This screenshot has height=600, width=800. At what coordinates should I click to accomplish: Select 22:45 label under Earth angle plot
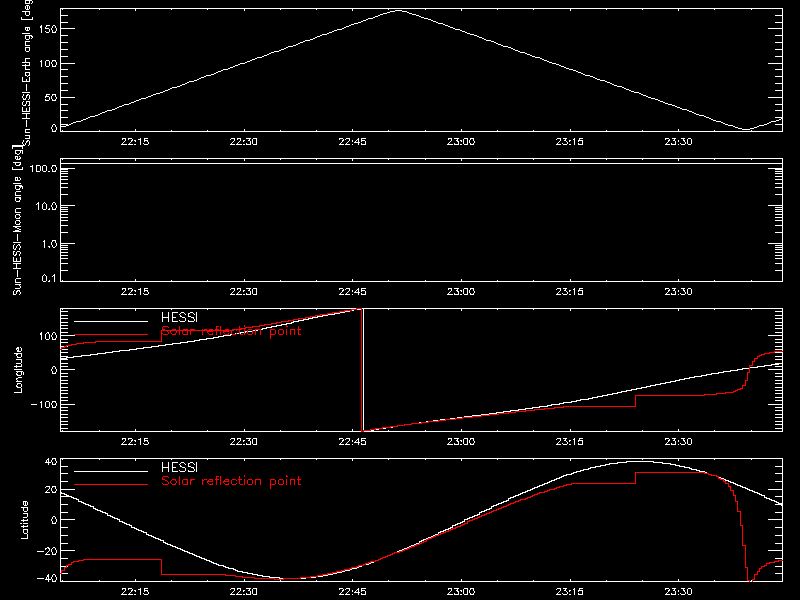click(352, 142)
